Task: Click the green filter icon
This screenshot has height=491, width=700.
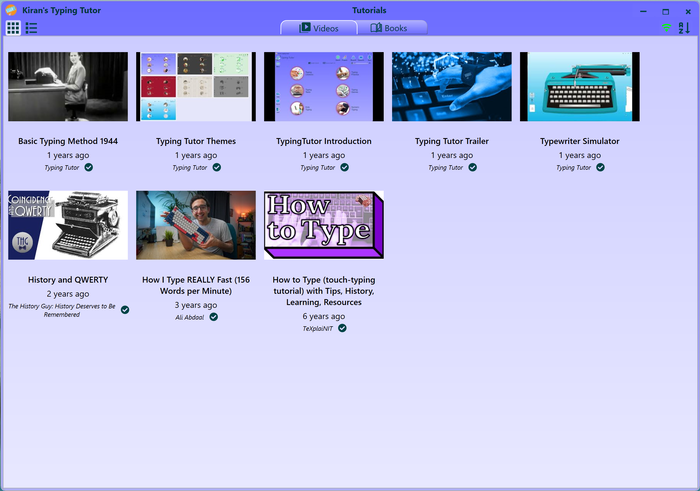Action: [x=667, y=28]
